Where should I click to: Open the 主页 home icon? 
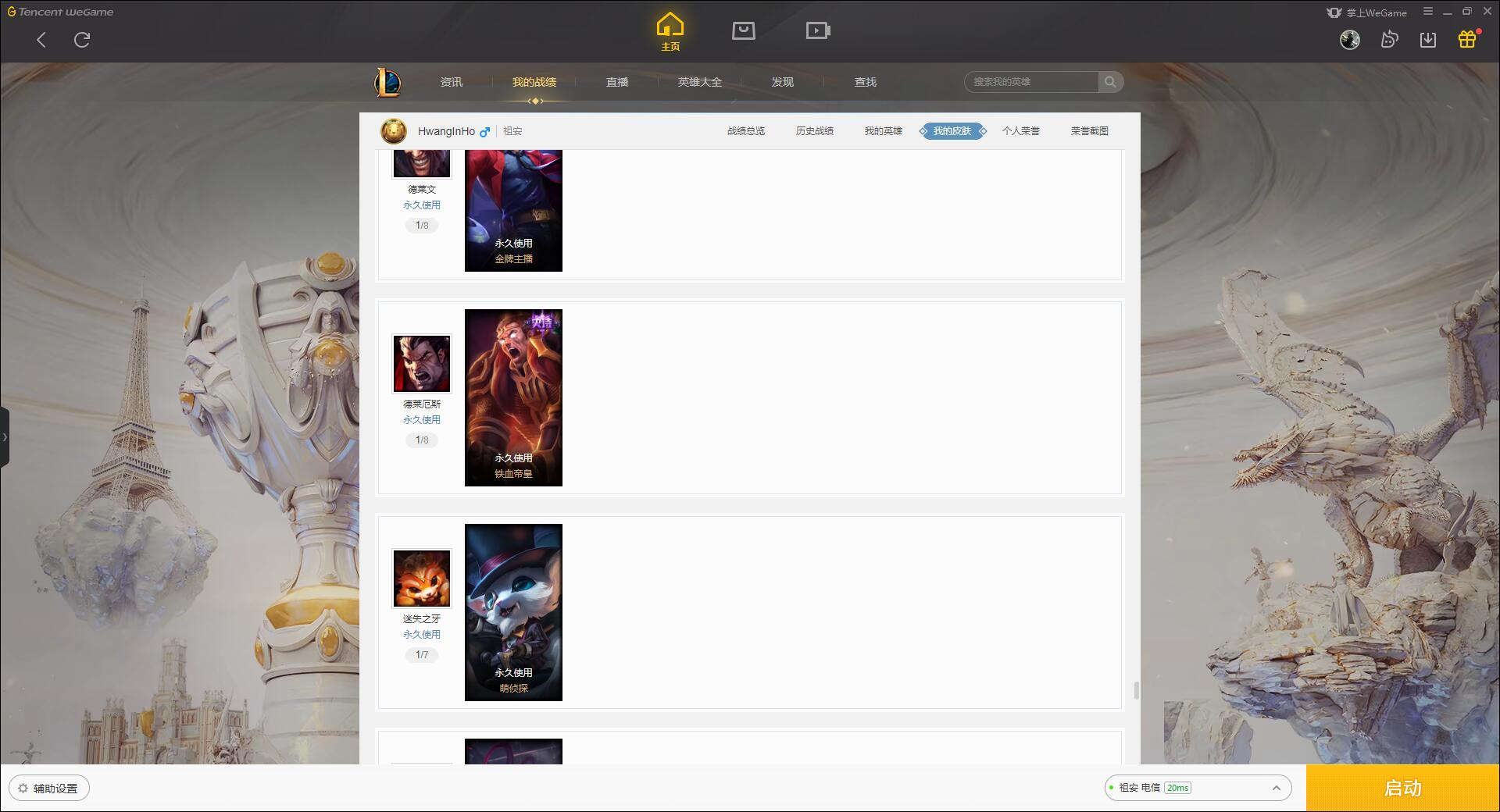pyautogui.click(x=670, y=31)
